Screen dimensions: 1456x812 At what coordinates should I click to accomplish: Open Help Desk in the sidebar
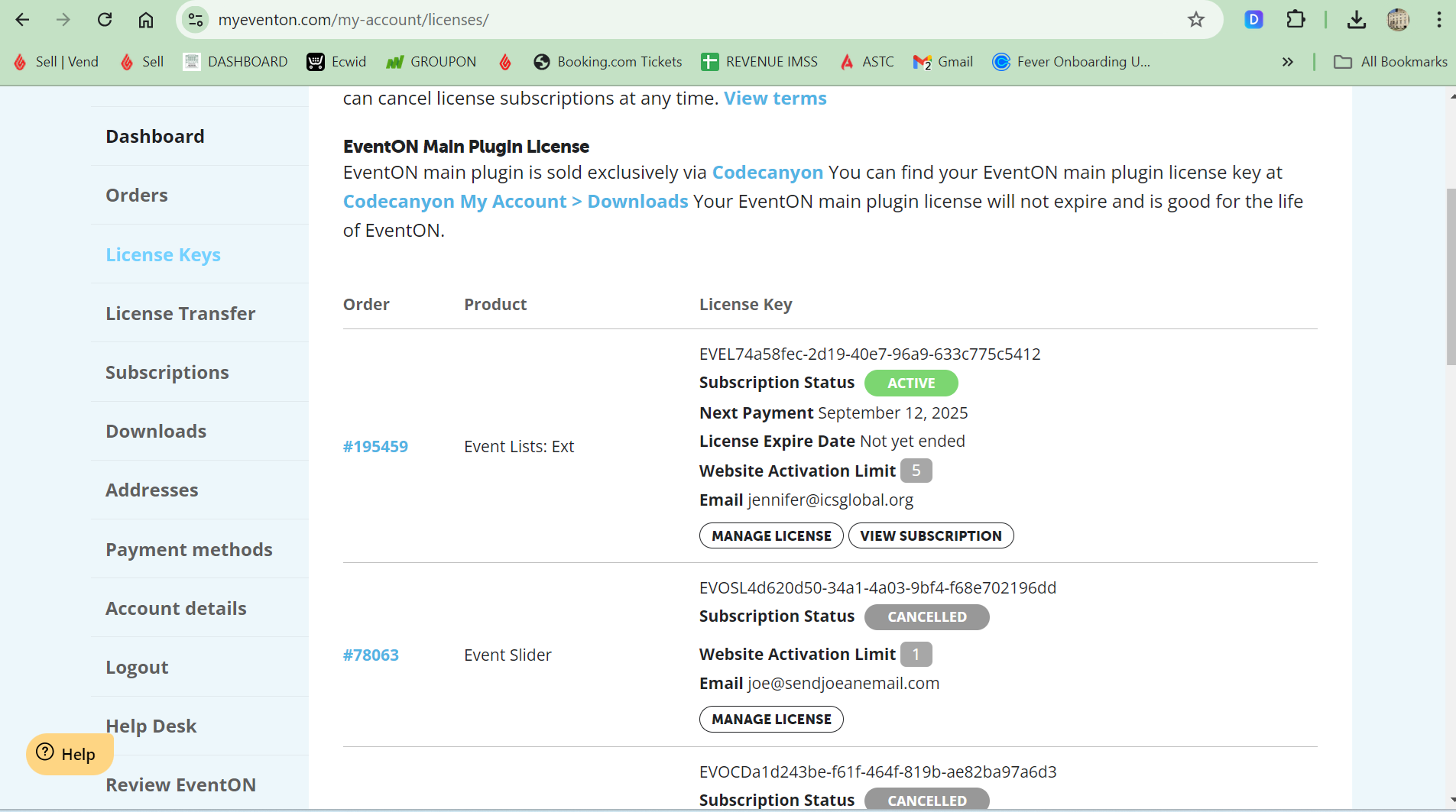[x=151, y=726]
